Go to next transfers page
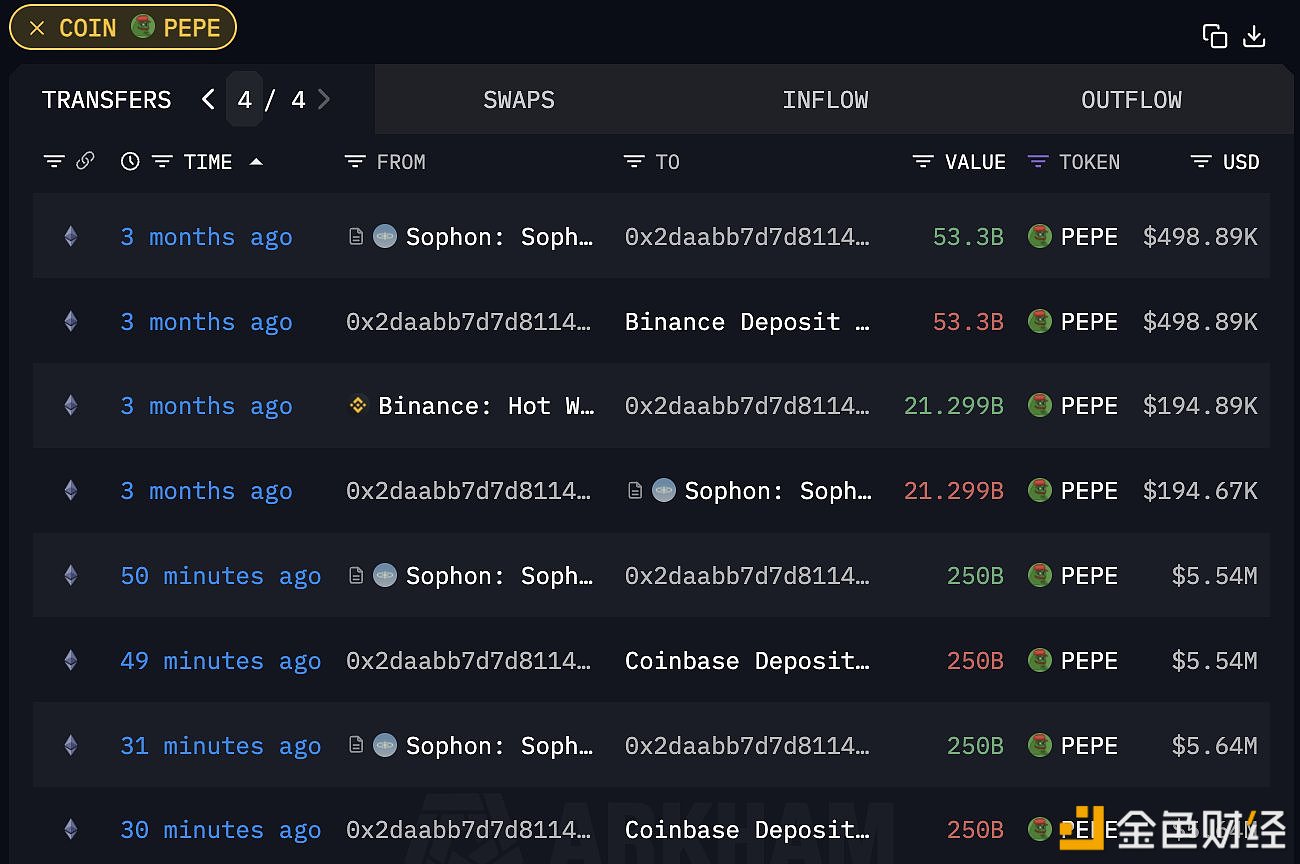 324,99
